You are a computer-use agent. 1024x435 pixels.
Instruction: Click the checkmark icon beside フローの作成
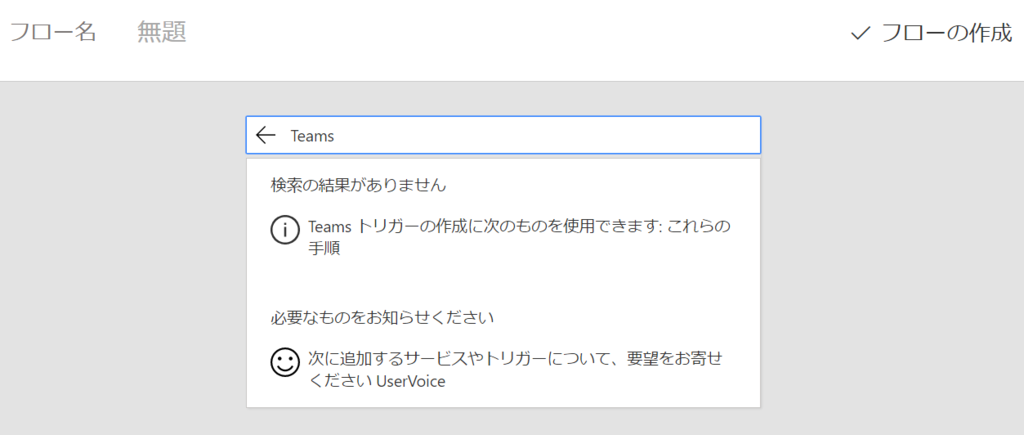(x=861, y=33)
